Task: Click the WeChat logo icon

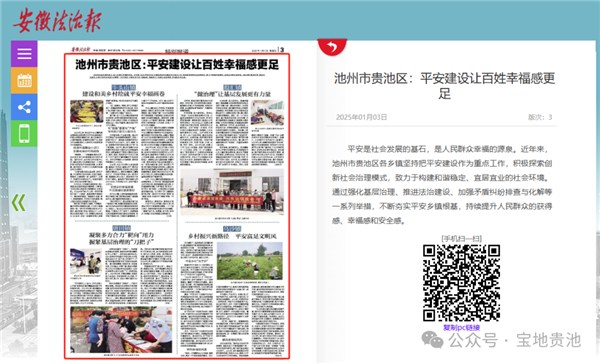Action: point(432,340)
